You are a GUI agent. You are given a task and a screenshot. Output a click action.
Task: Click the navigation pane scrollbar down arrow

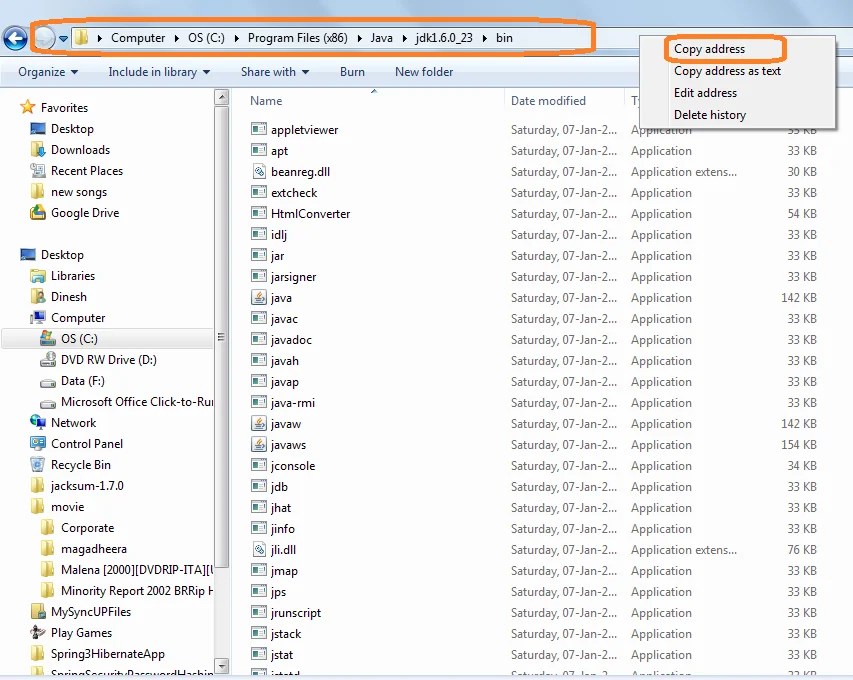tap(221, 665)
